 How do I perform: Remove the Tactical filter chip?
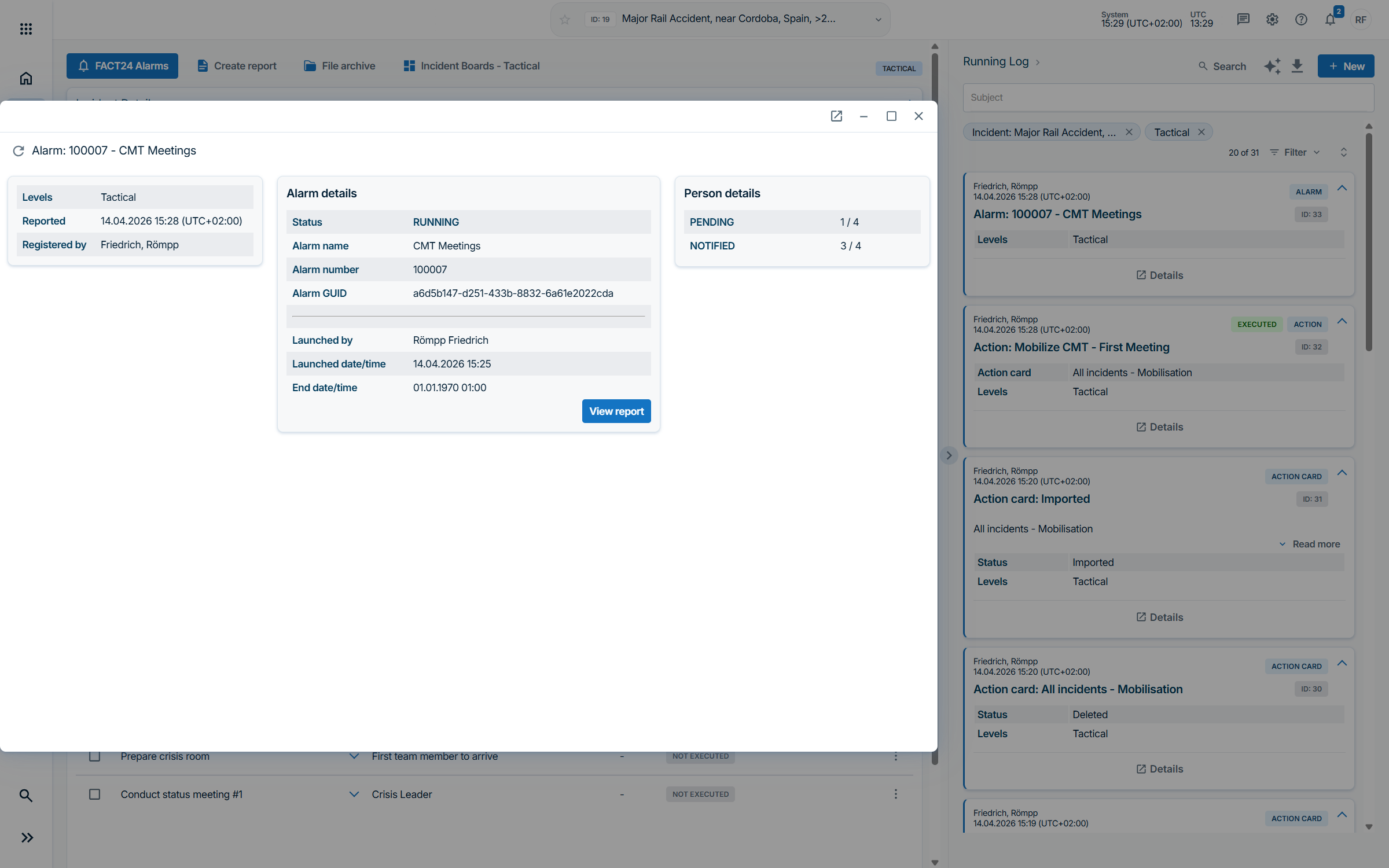(1201, 133)
